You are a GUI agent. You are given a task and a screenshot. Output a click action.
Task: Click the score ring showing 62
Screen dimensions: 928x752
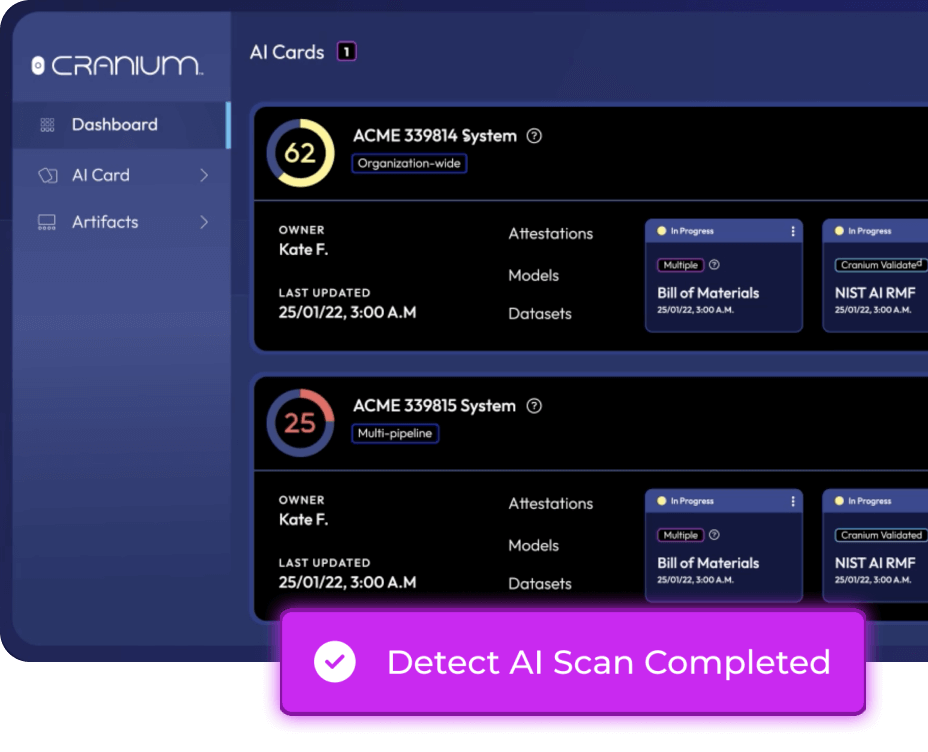pos(299,151)
